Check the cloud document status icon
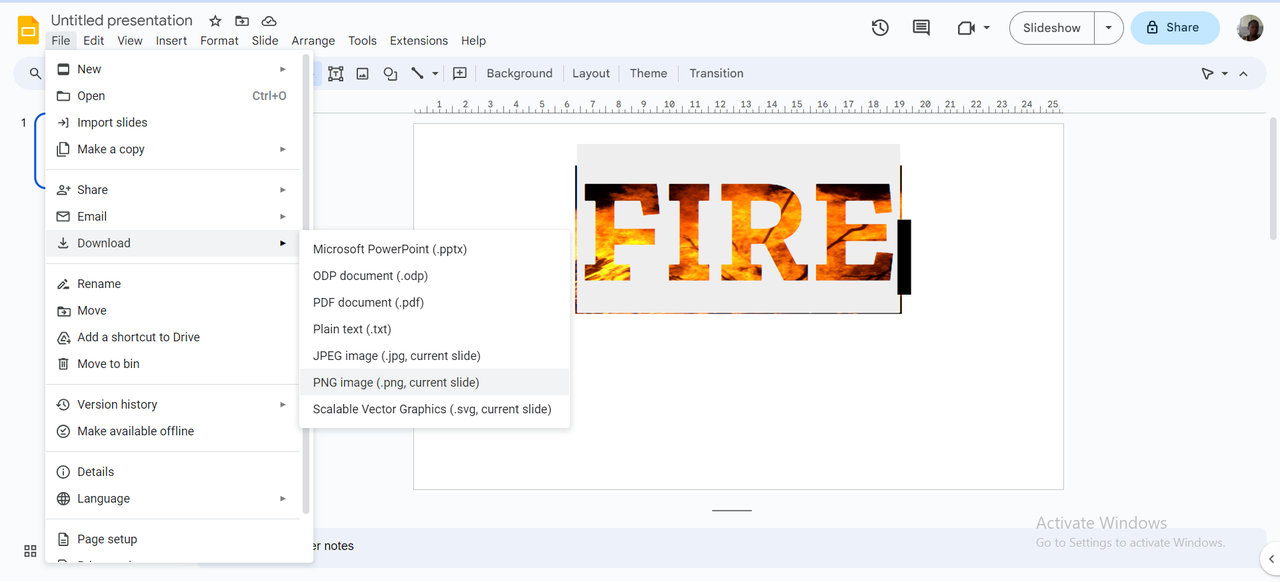The width and height of the screenshot is (1280, 582). (269, 21)
